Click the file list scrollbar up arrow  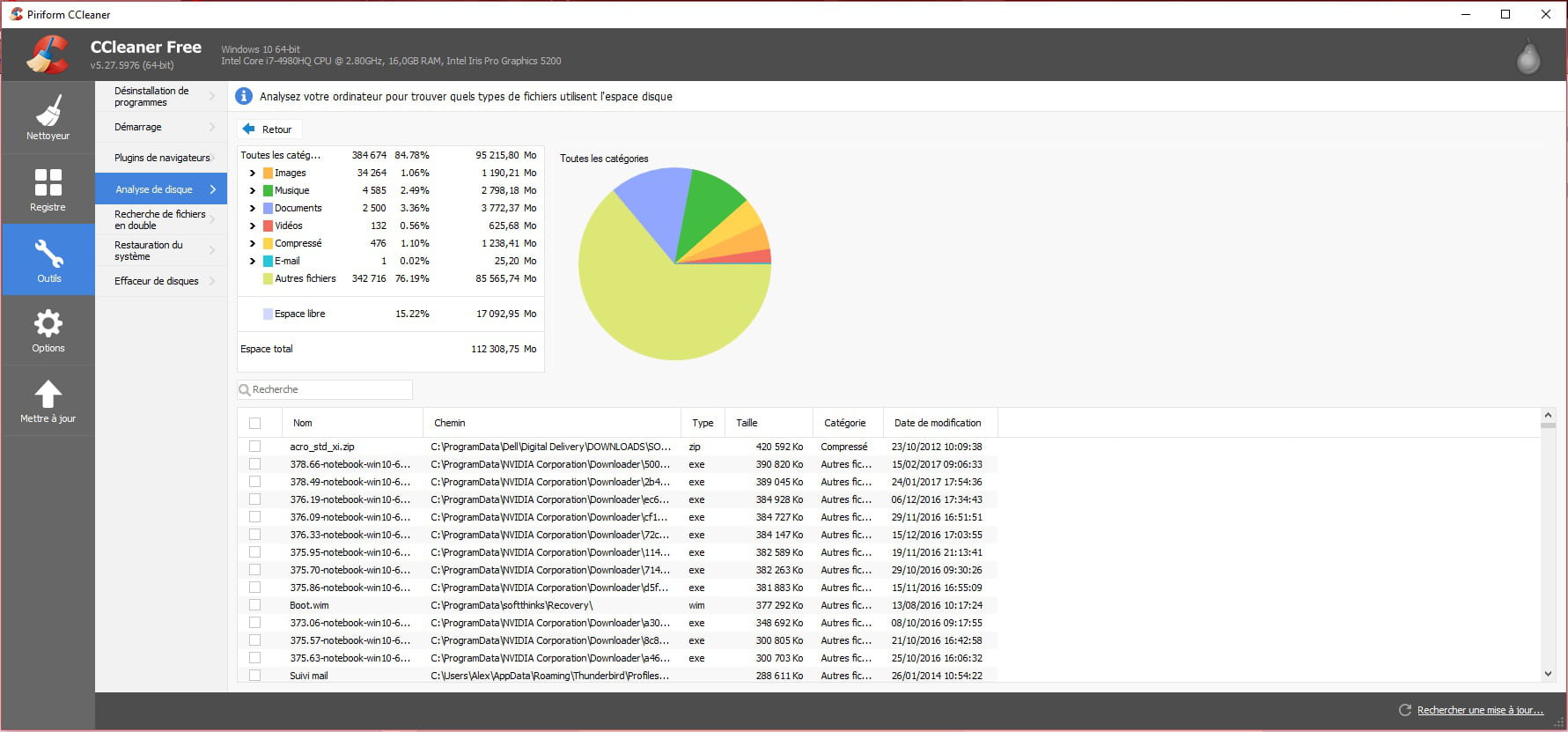(x=1548, y=415)
